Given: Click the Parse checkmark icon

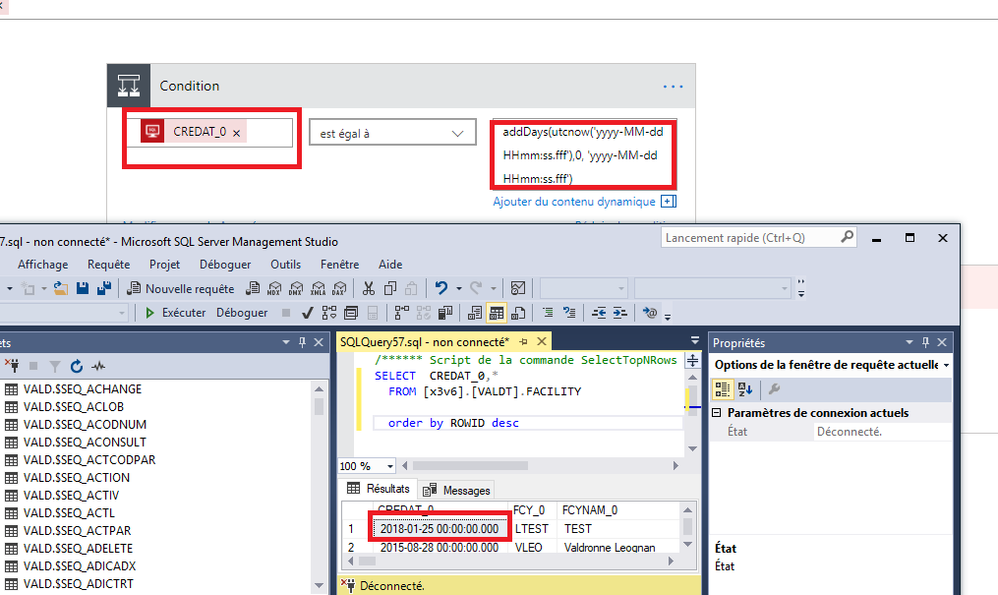Looking at the screenshot, I should point(307,312).
